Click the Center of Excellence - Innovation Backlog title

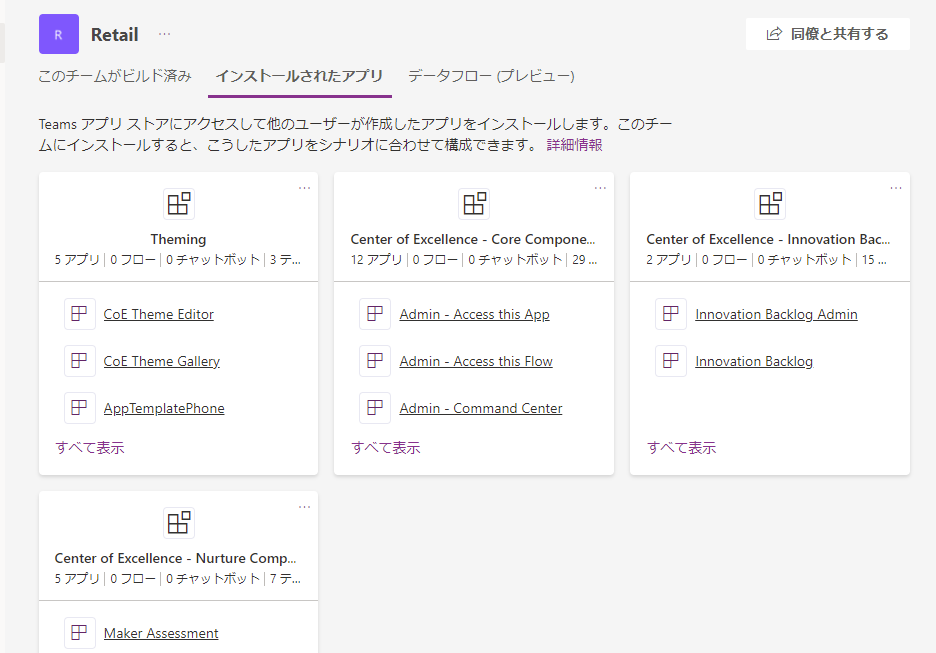(x=768, y=239)
